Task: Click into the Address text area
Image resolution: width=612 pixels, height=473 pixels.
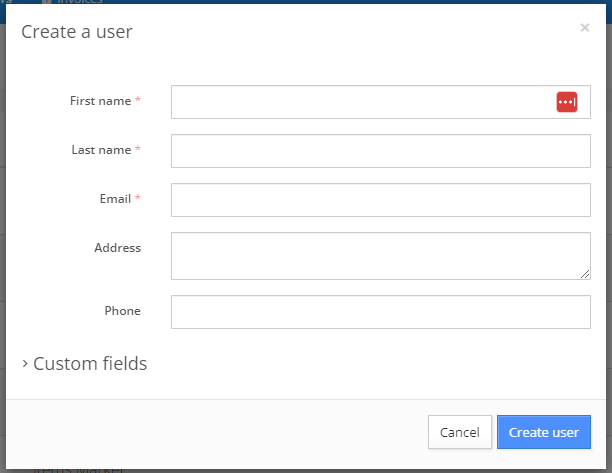Action: [381, 256]
